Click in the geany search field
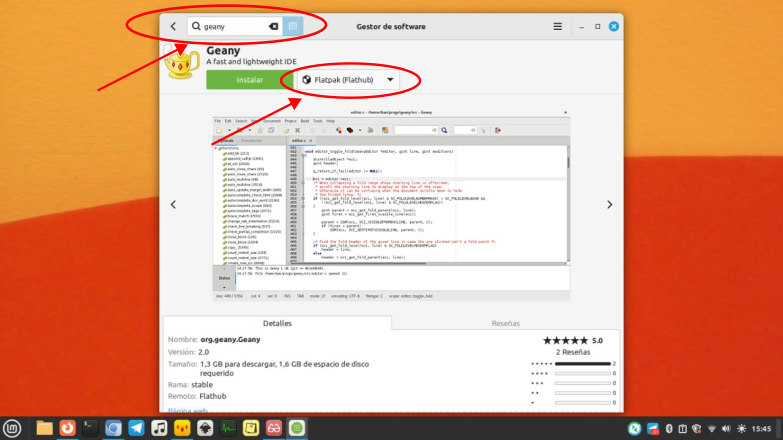Viewport: 783px width, 440px height. pos(235,26)
